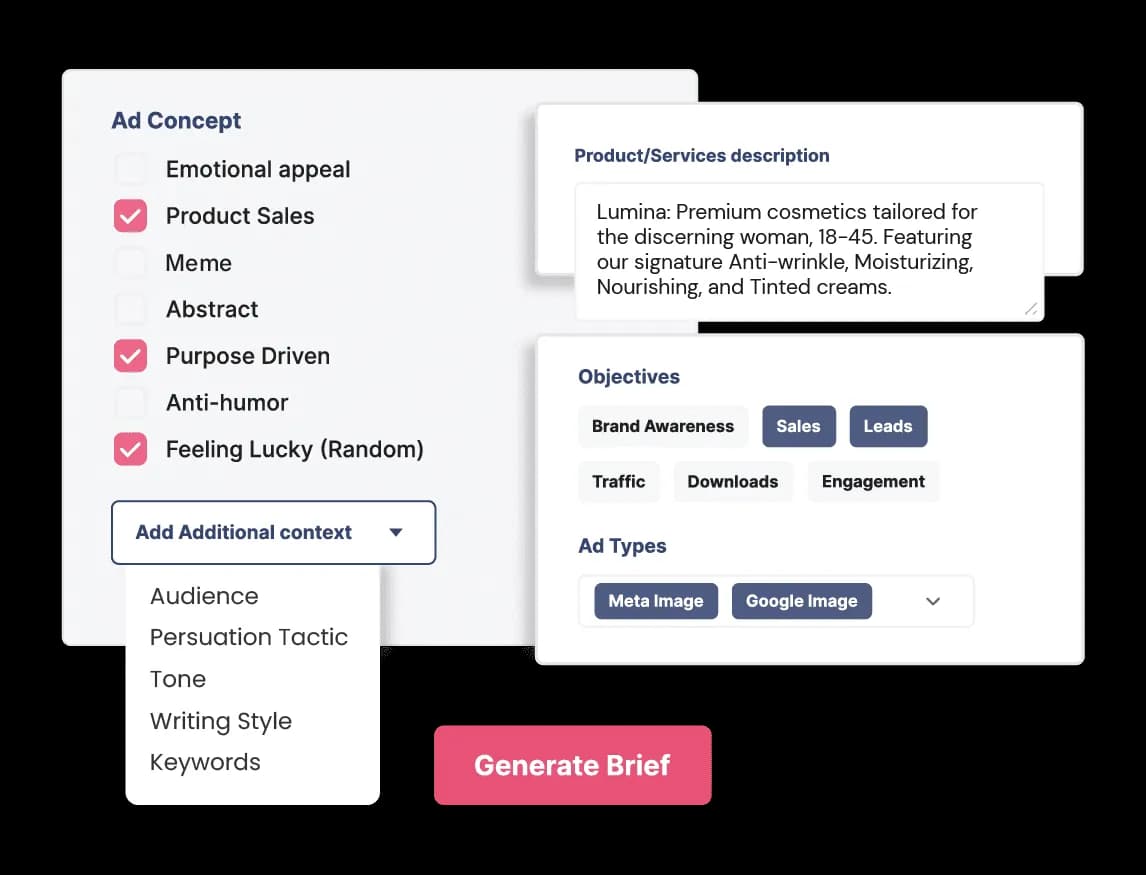This screenshot has height=875, width=1146.
Task: Check the Abstract option
Action: (x=130, y=309)
